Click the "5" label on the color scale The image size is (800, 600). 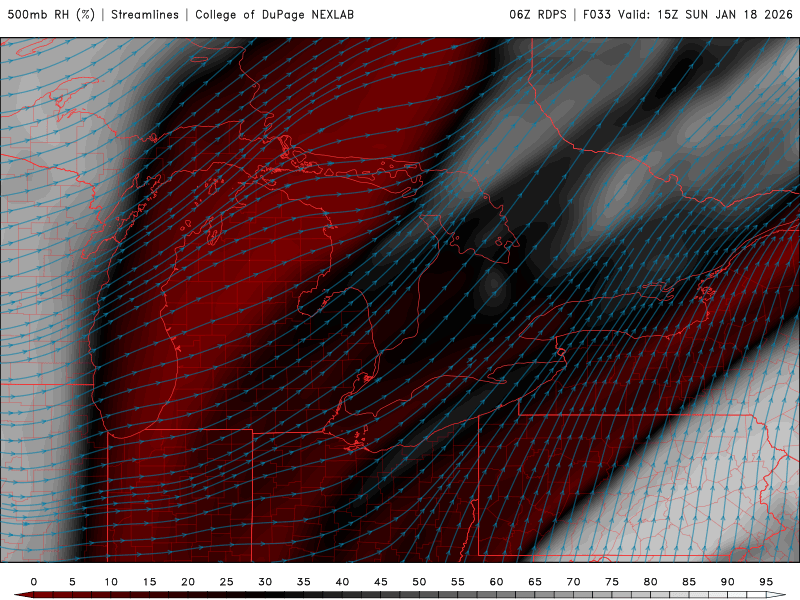72,582
